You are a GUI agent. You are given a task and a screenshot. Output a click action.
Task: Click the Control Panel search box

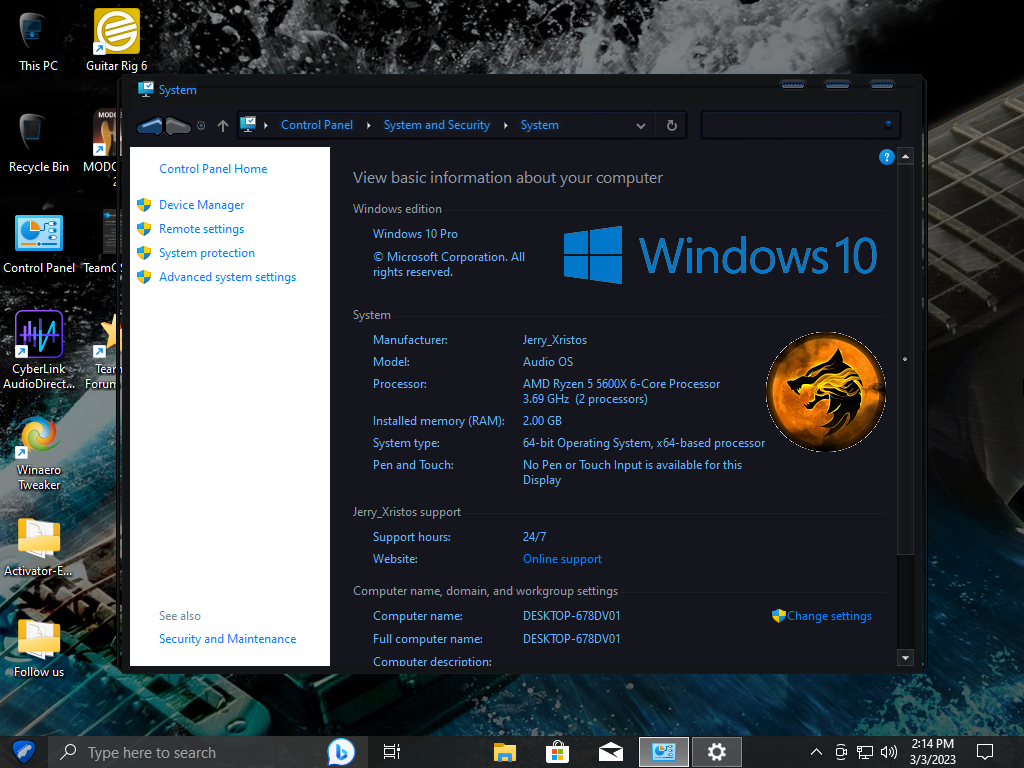(800, 125)
